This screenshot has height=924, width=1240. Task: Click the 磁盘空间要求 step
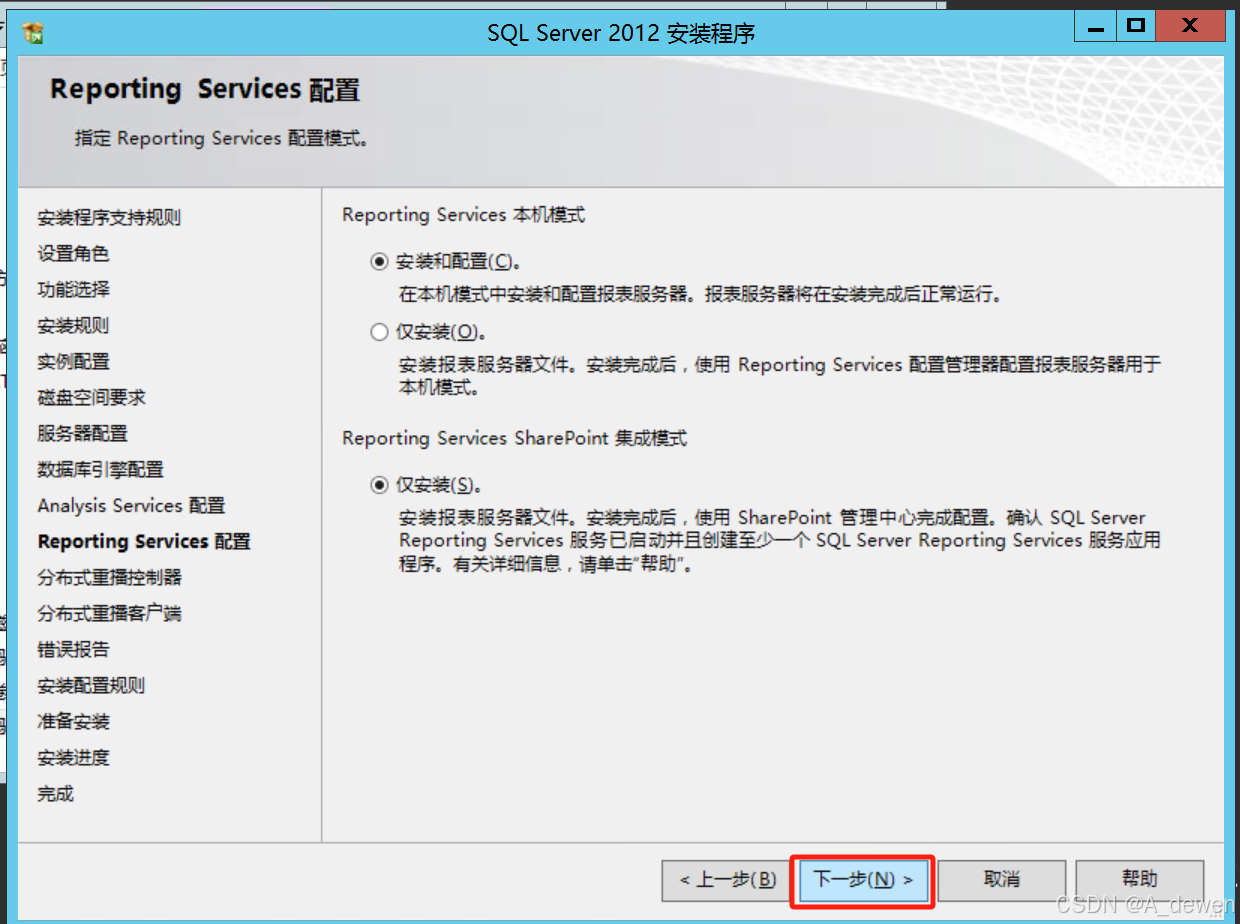click(x=91, y=398)
